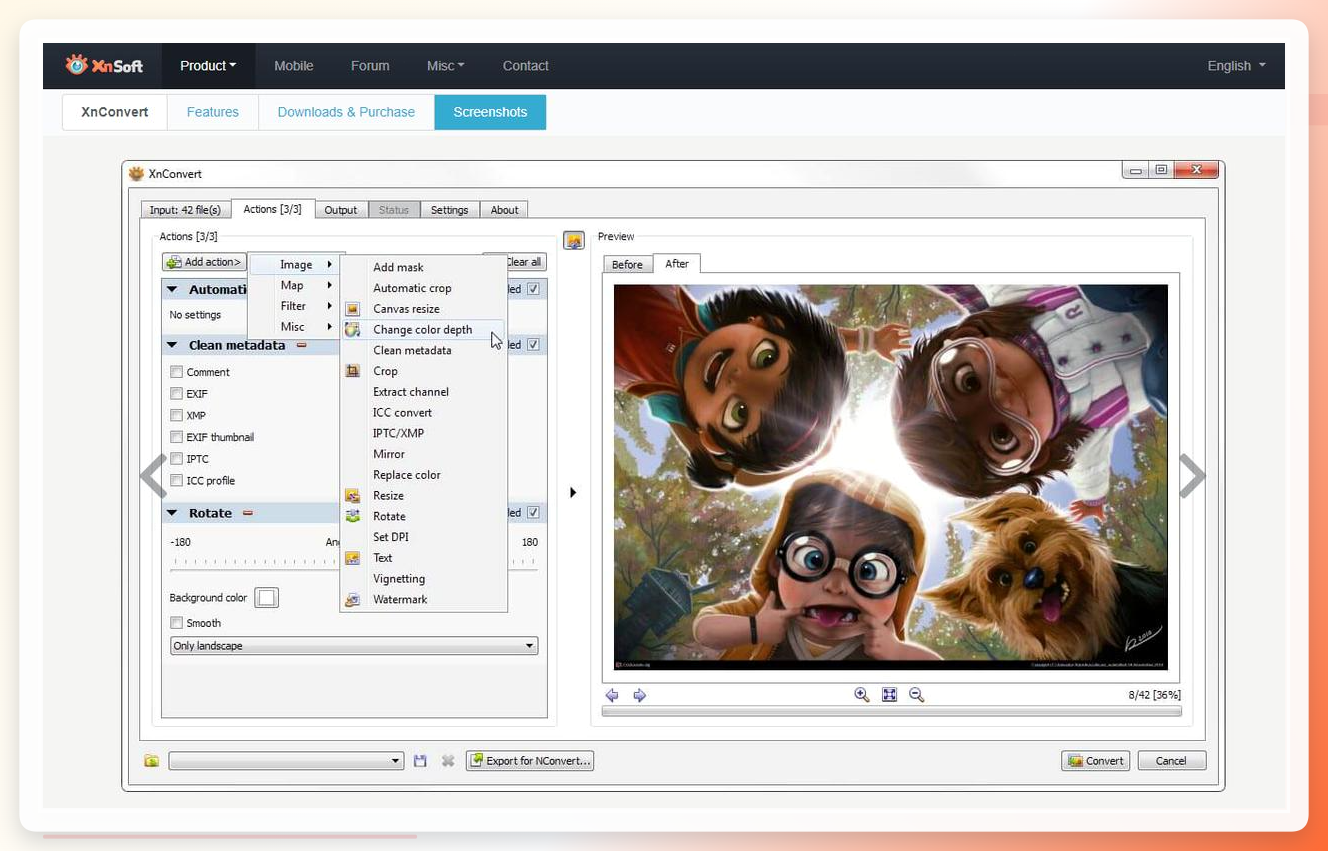
Task: Click the Cancel button
Action: tap(1172, 761)
